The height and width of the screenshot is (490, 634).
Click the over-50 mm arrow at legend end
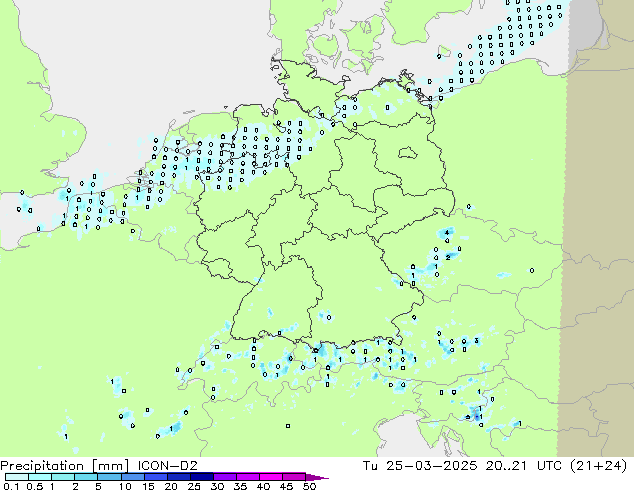(317, 477)
